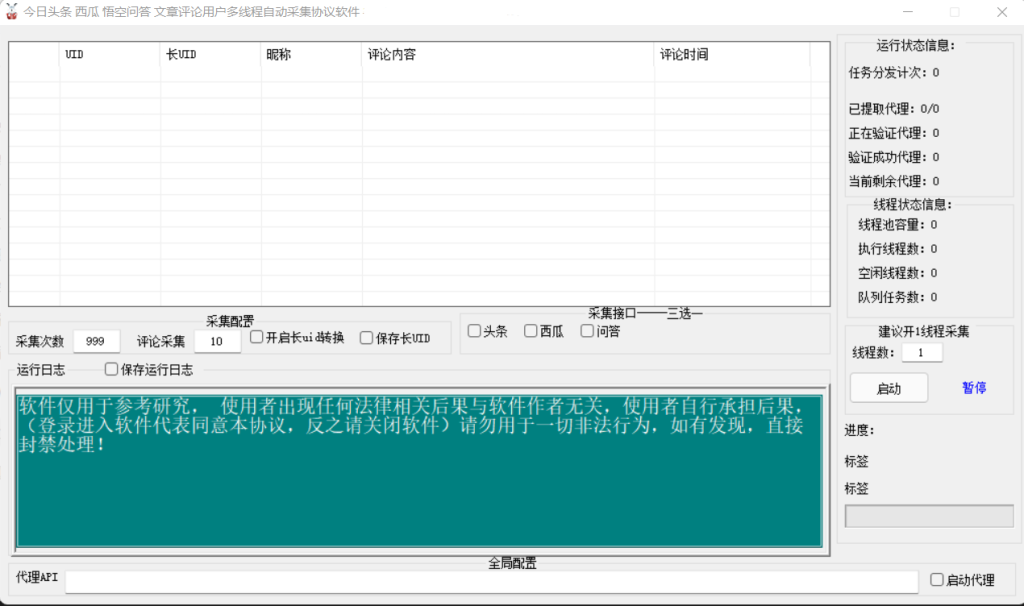The width and height of the screenshot is (1024, 606).
Task: Focus the 采集次数 field showing 999
Action: (96, 341)
